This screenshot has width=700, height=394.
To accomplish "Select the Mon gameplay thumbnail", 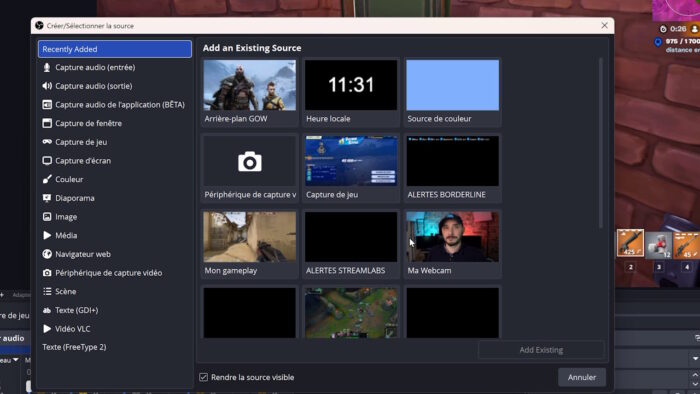I will [250, 237].
